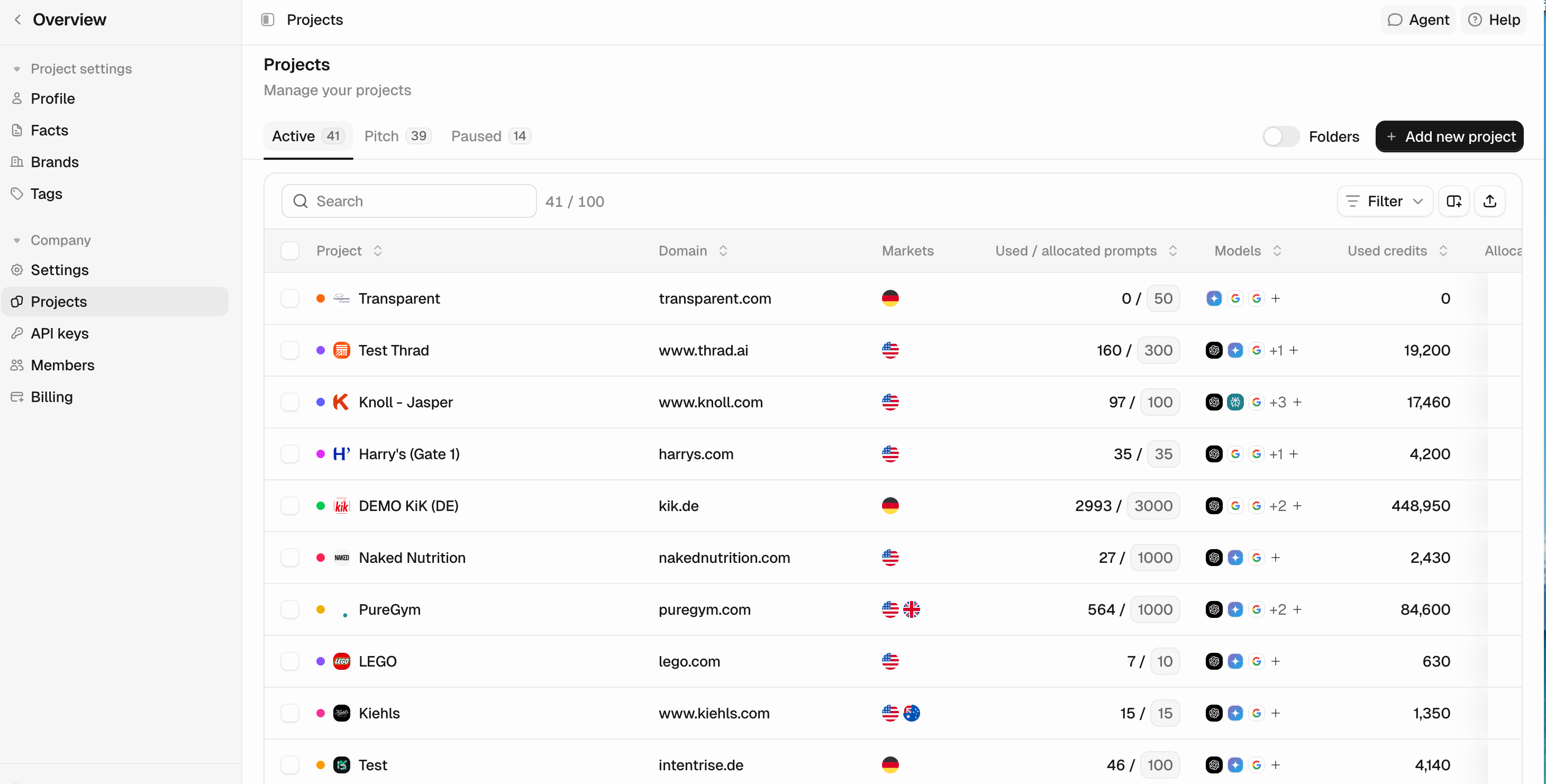Open the column layout add icon
The width and height of the screenshot is (1546, 784).
pos(1453,201)
